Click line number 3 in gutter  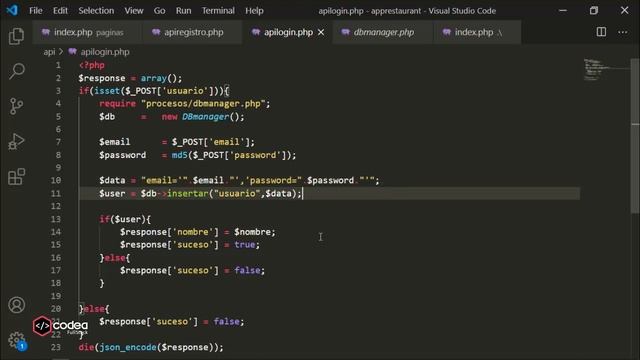pos(58,91)
